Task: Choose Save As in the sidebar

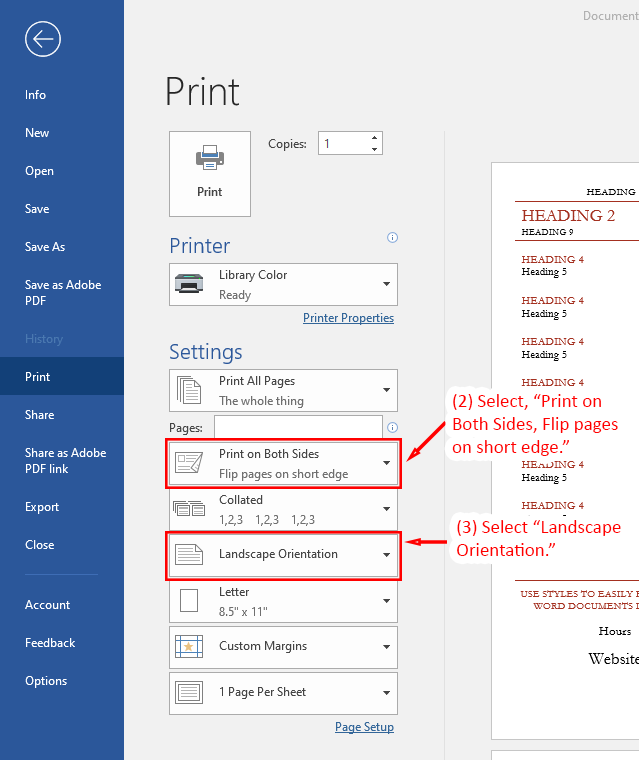Action: pyautogui.click(x=62, y=247)
